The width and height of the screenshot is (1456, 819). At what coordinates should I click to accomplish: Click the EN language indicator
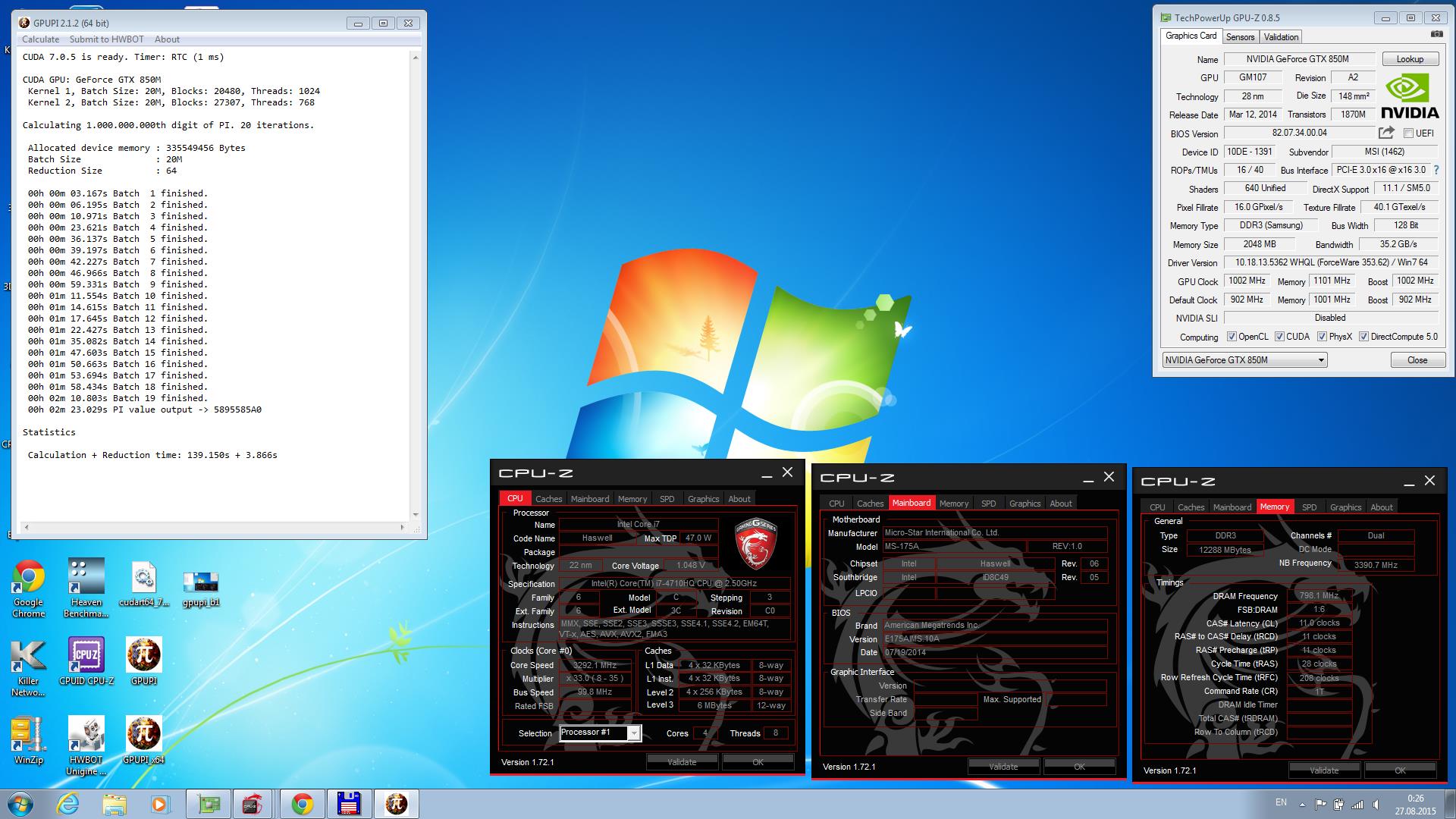[x=1281, y=802]
